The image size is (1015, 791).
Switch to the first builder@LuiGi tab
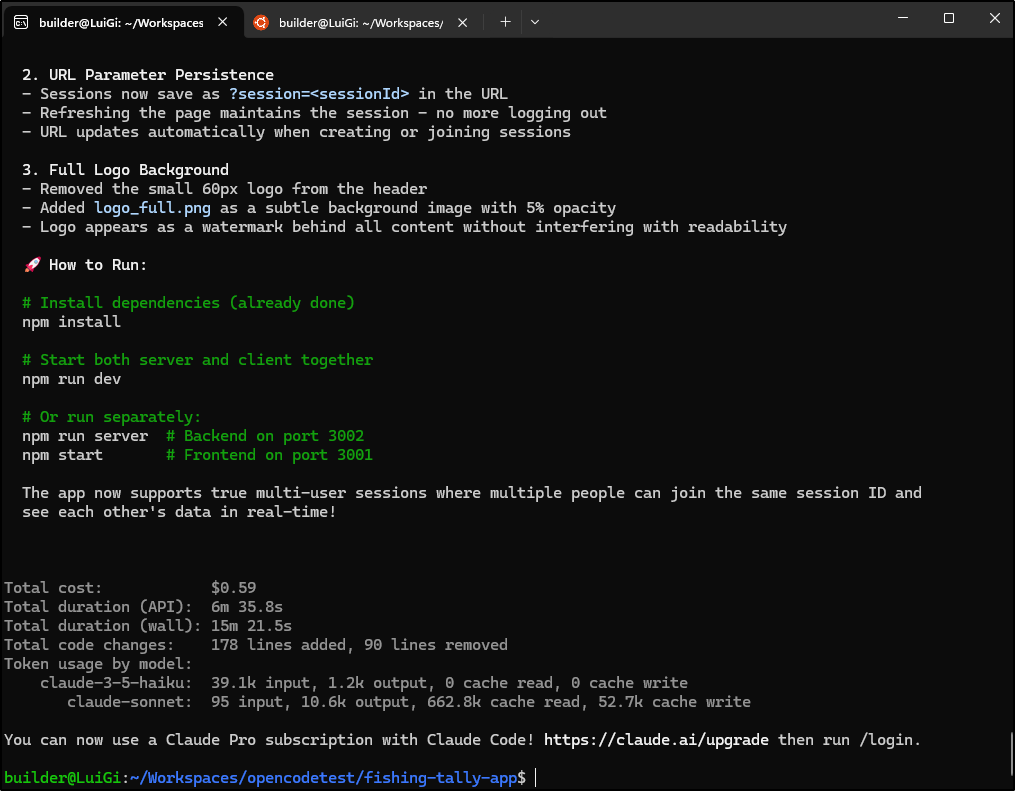coord(122,23)
